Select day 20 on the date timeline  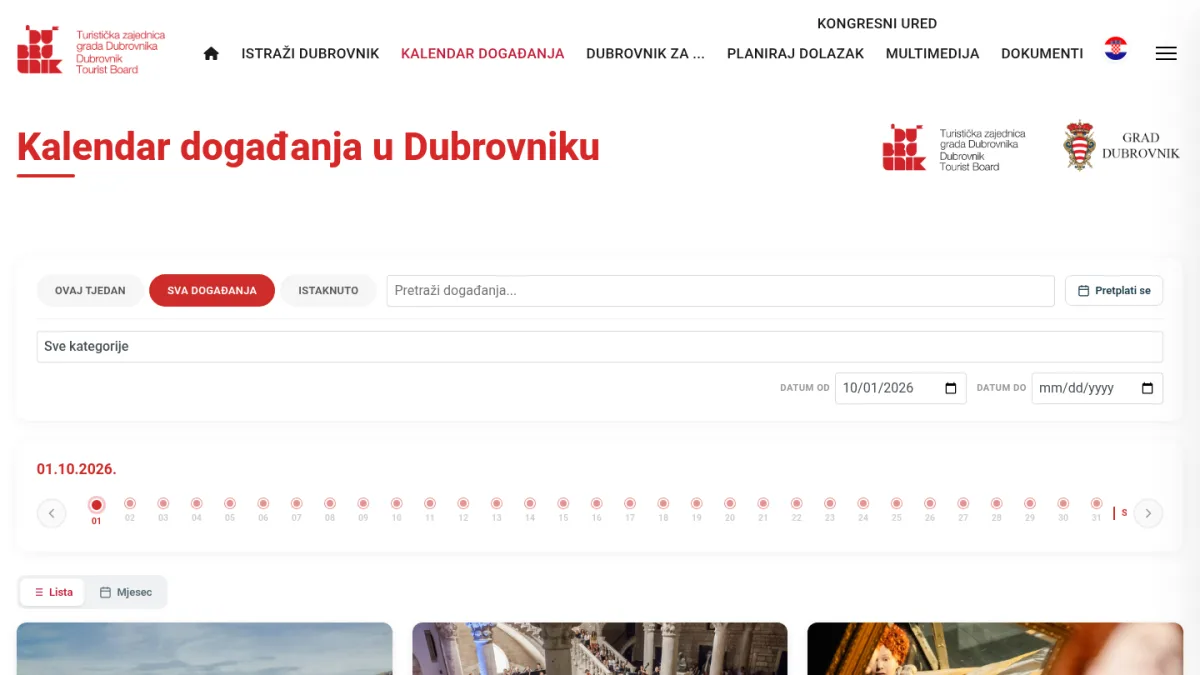pyautogui.click(x=730, y=510)
